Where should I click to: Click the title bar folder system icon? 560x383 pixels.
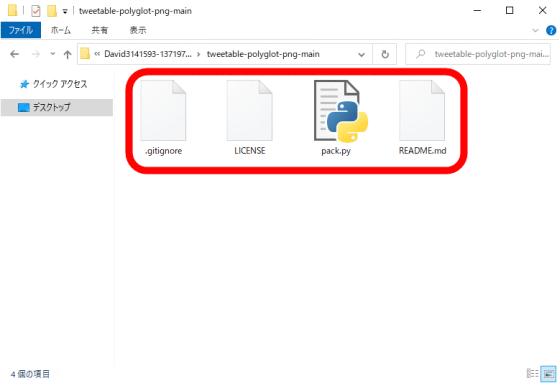[12, 10]
